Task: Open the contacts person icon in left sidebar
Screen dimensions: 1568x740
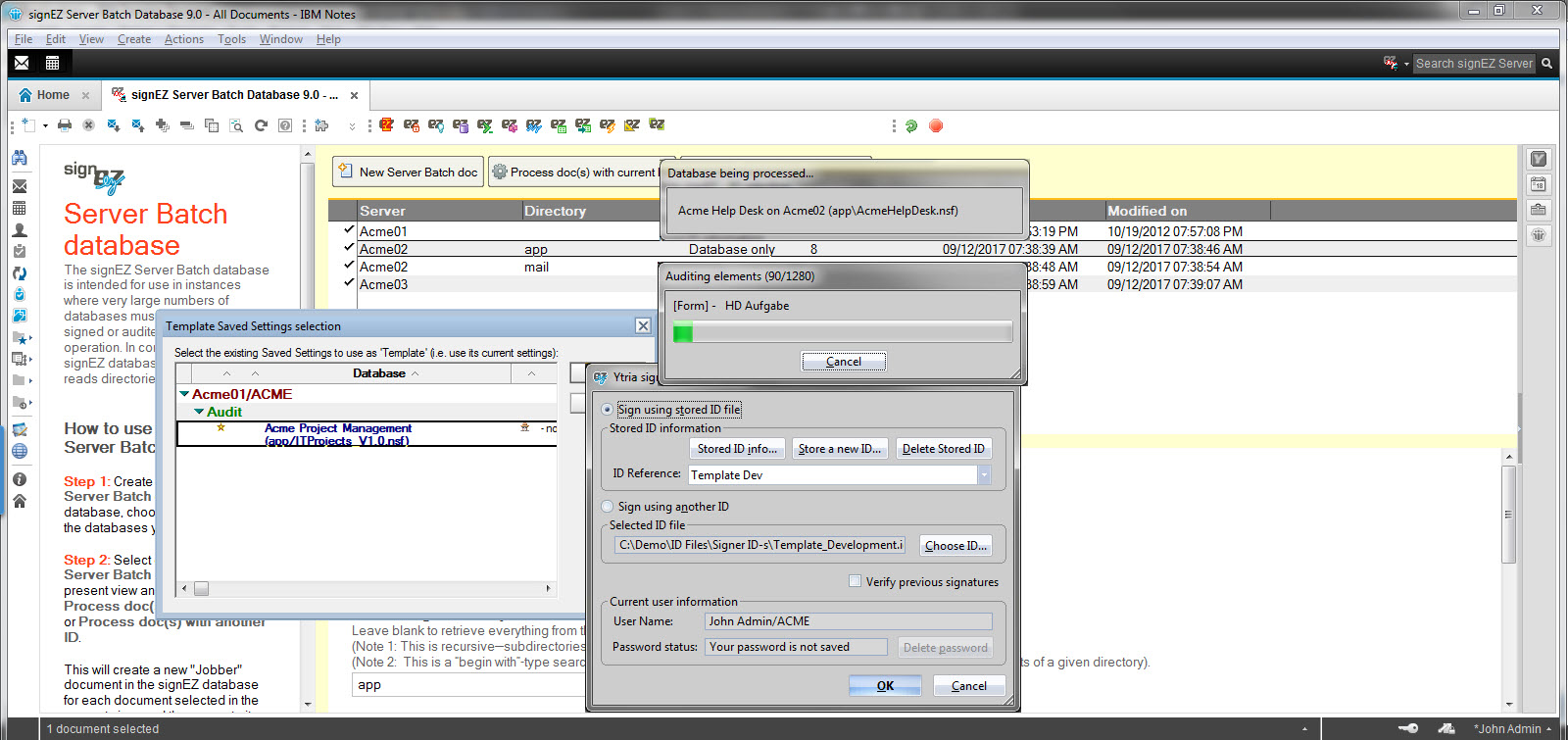Action: coord(19,230)
